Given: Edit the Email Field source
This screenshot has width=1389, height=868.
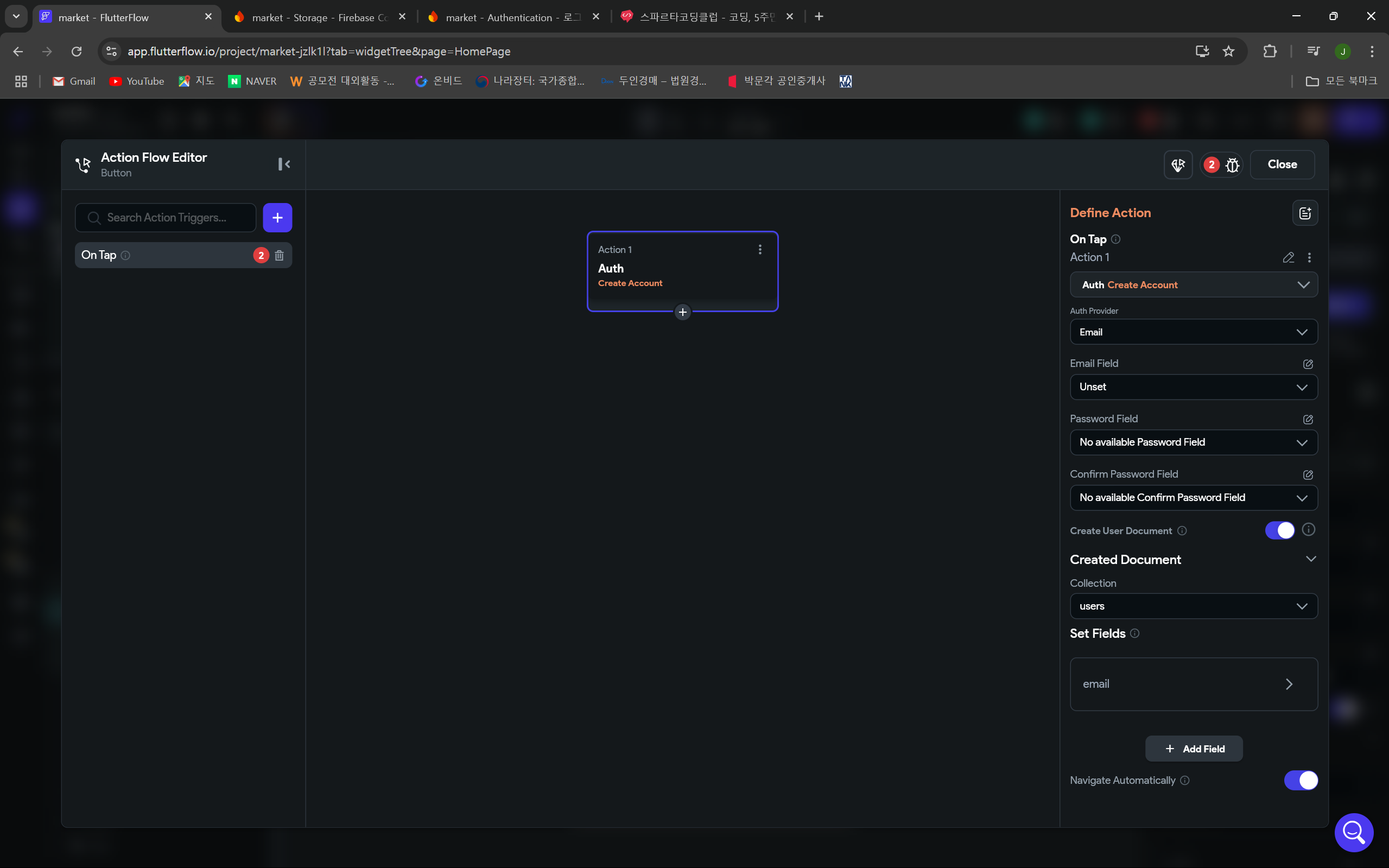Looking at the screenshot, I should [x=1308, y=364].
